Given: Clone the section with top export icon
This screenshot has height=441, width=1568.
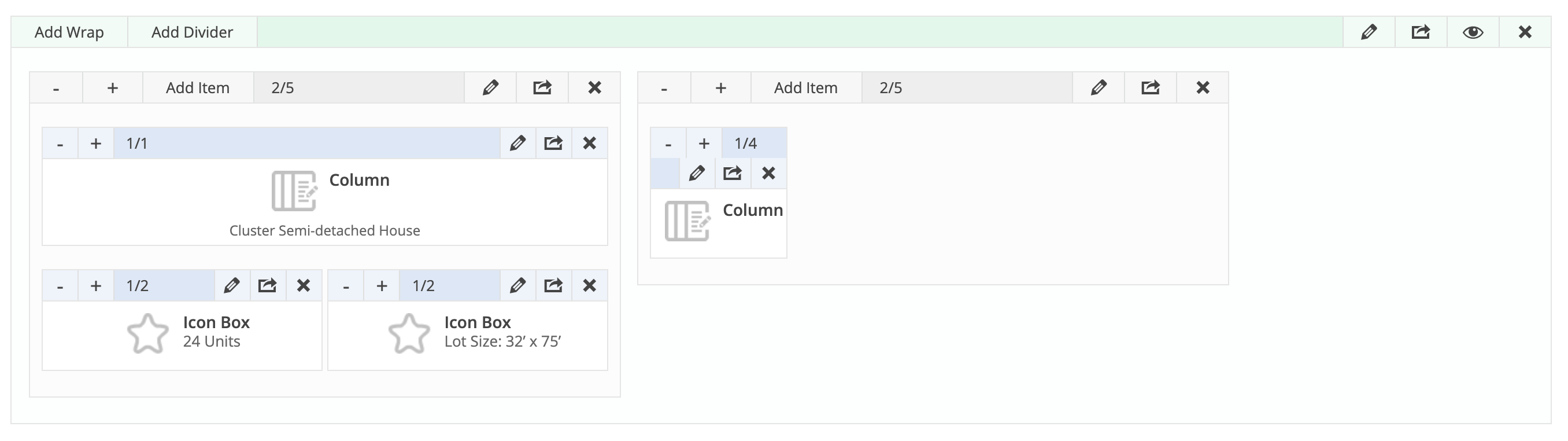Looking at the screenshot, I should (1421, 32).
